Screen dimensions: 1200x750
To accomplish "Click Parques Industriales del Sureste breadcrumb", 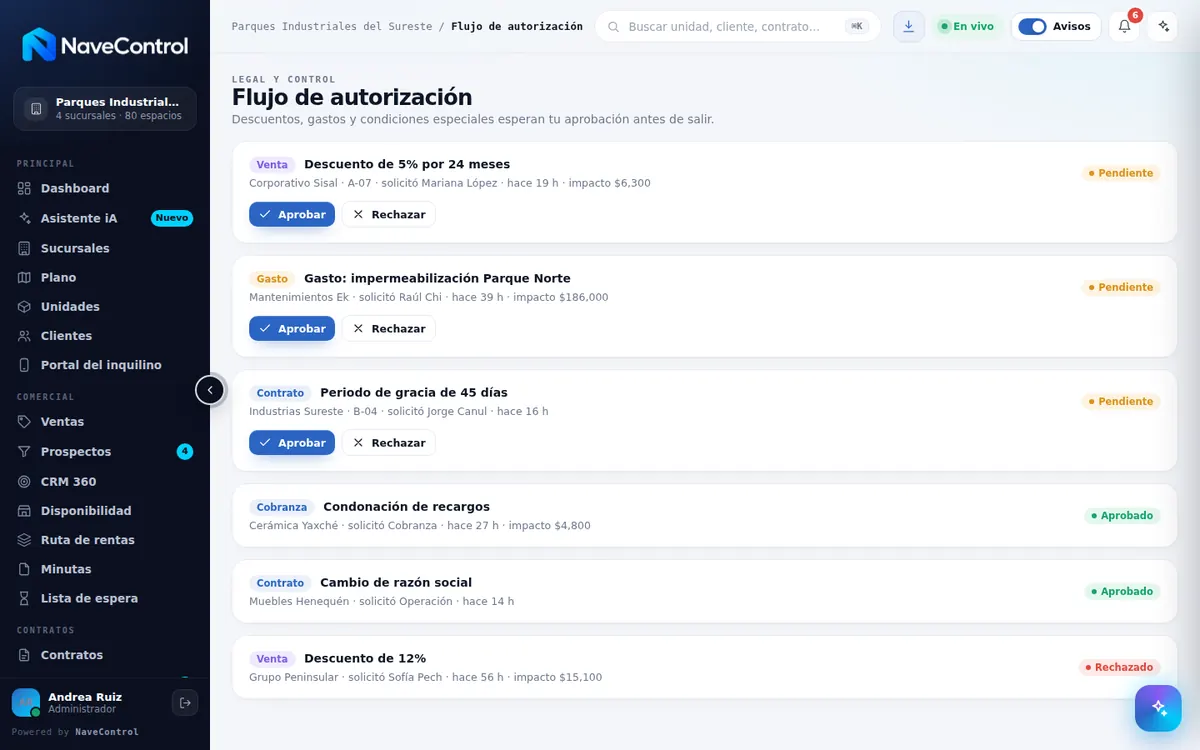I will [x=332, y=26].
